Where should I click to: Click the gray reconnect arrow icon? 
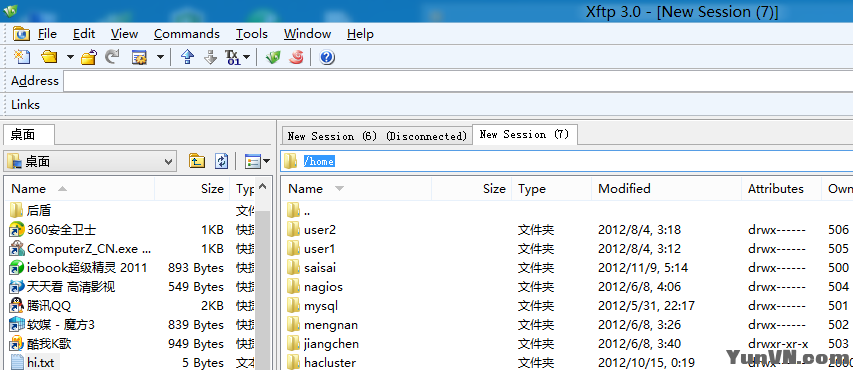tap(112, 57)
